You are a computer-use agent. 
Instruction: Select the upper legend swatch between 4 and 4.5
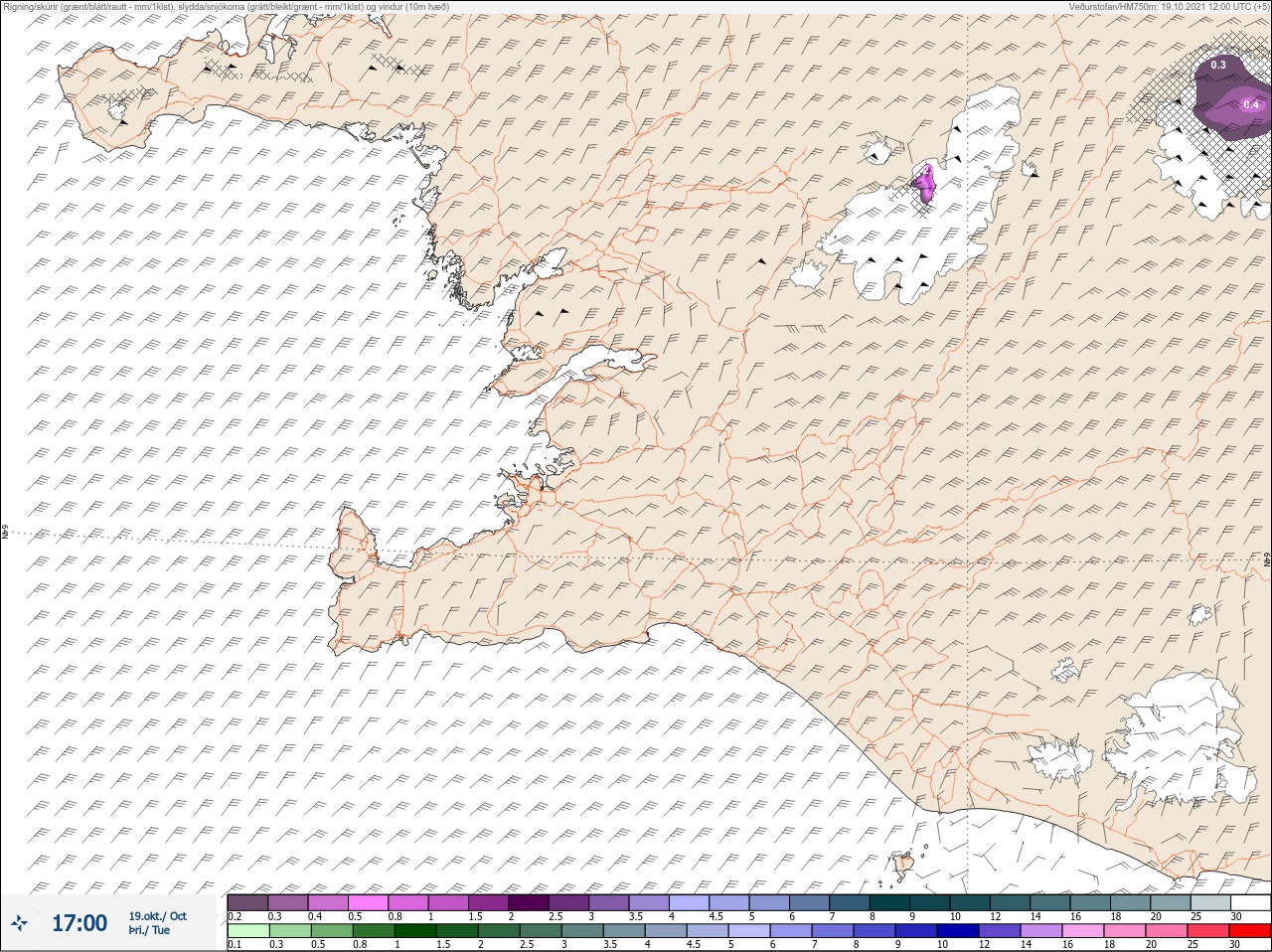pos(689,902)
